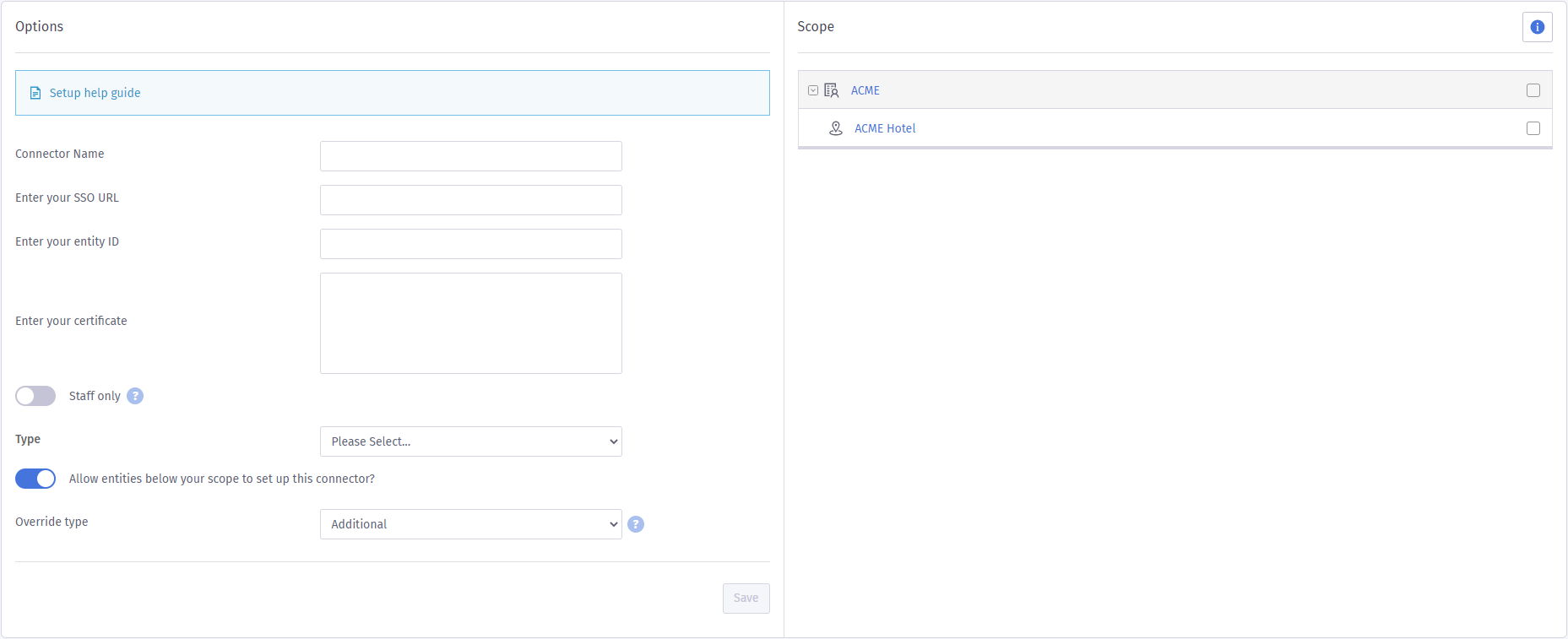Screen dimensions: 1568x639
Task: Select the ACME Hotel entity link
Action: 884,128
